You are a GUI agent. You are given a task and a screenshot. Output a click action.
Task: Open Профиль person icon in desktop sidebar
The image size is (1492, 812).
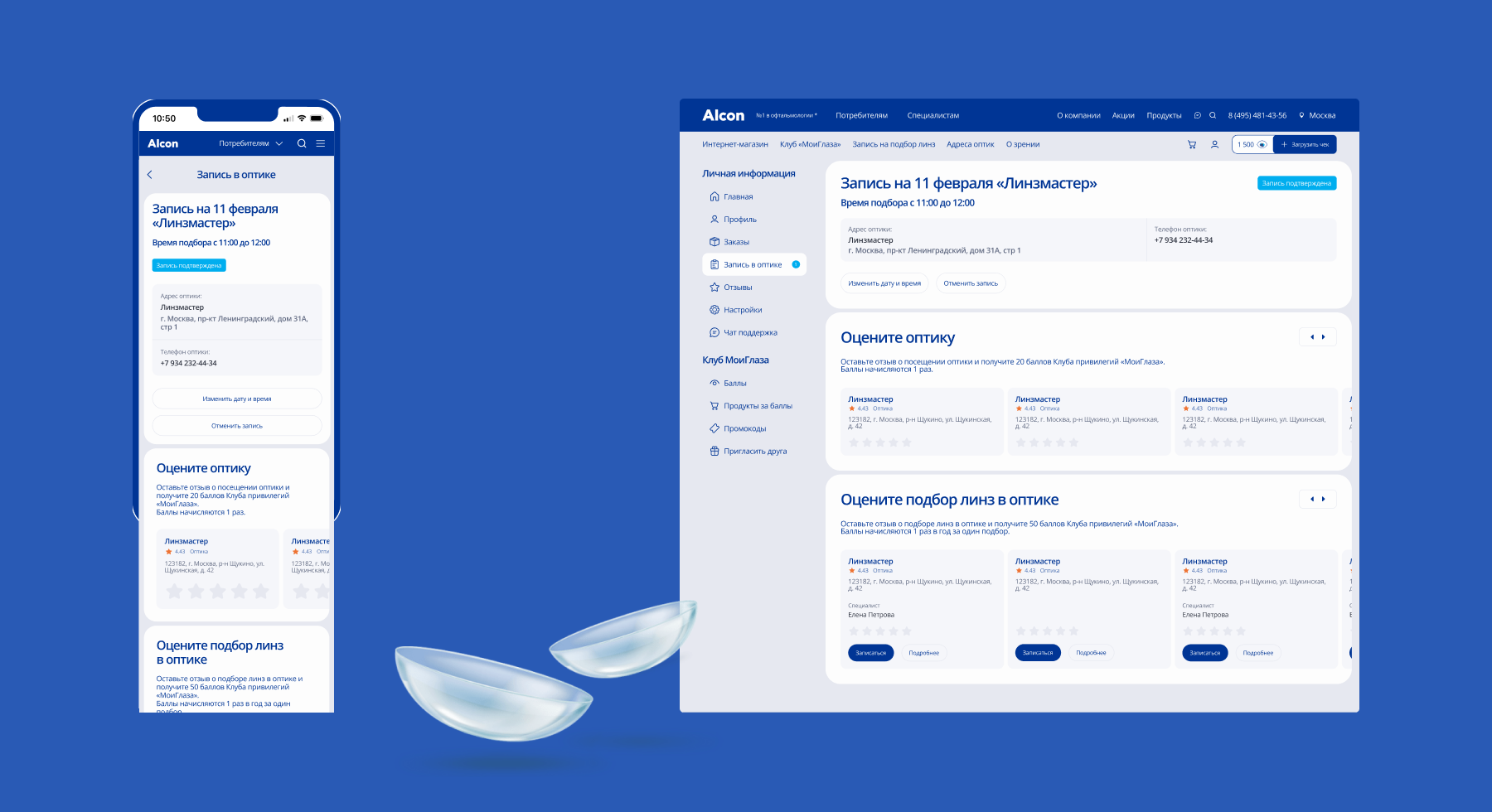click(715, 220)
